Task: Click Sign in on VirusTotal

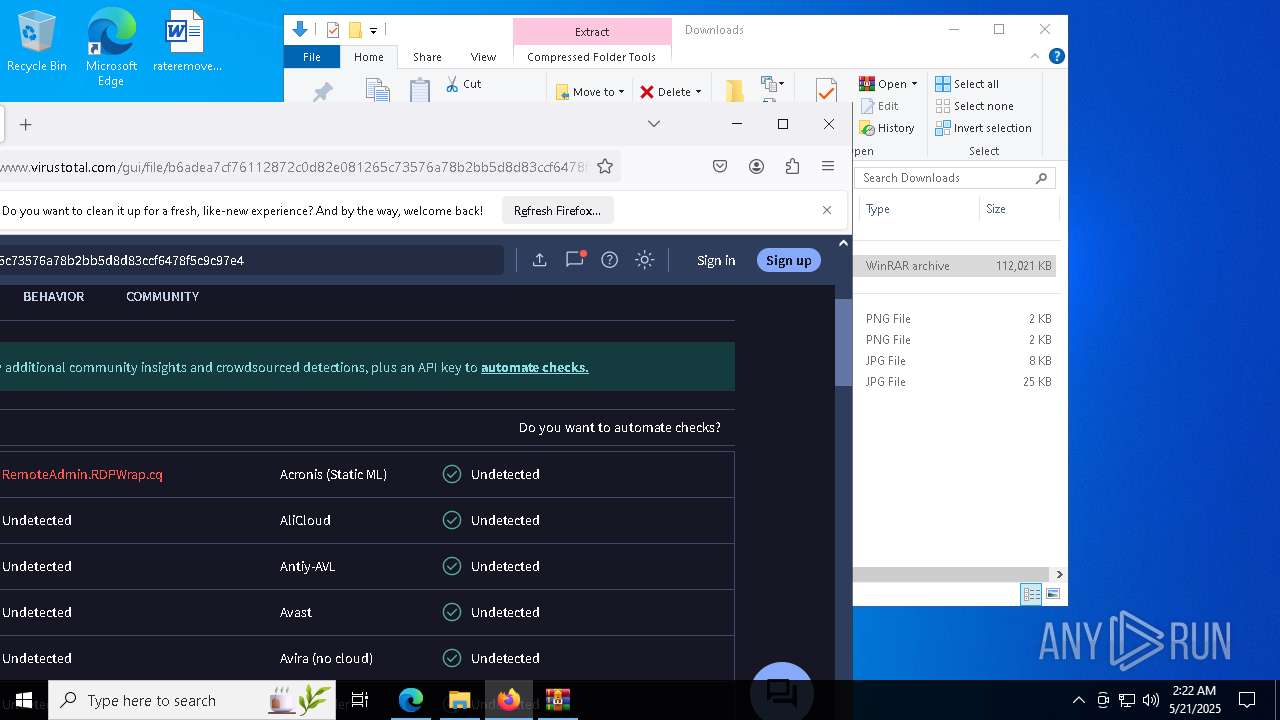Action: pos(716,260)
